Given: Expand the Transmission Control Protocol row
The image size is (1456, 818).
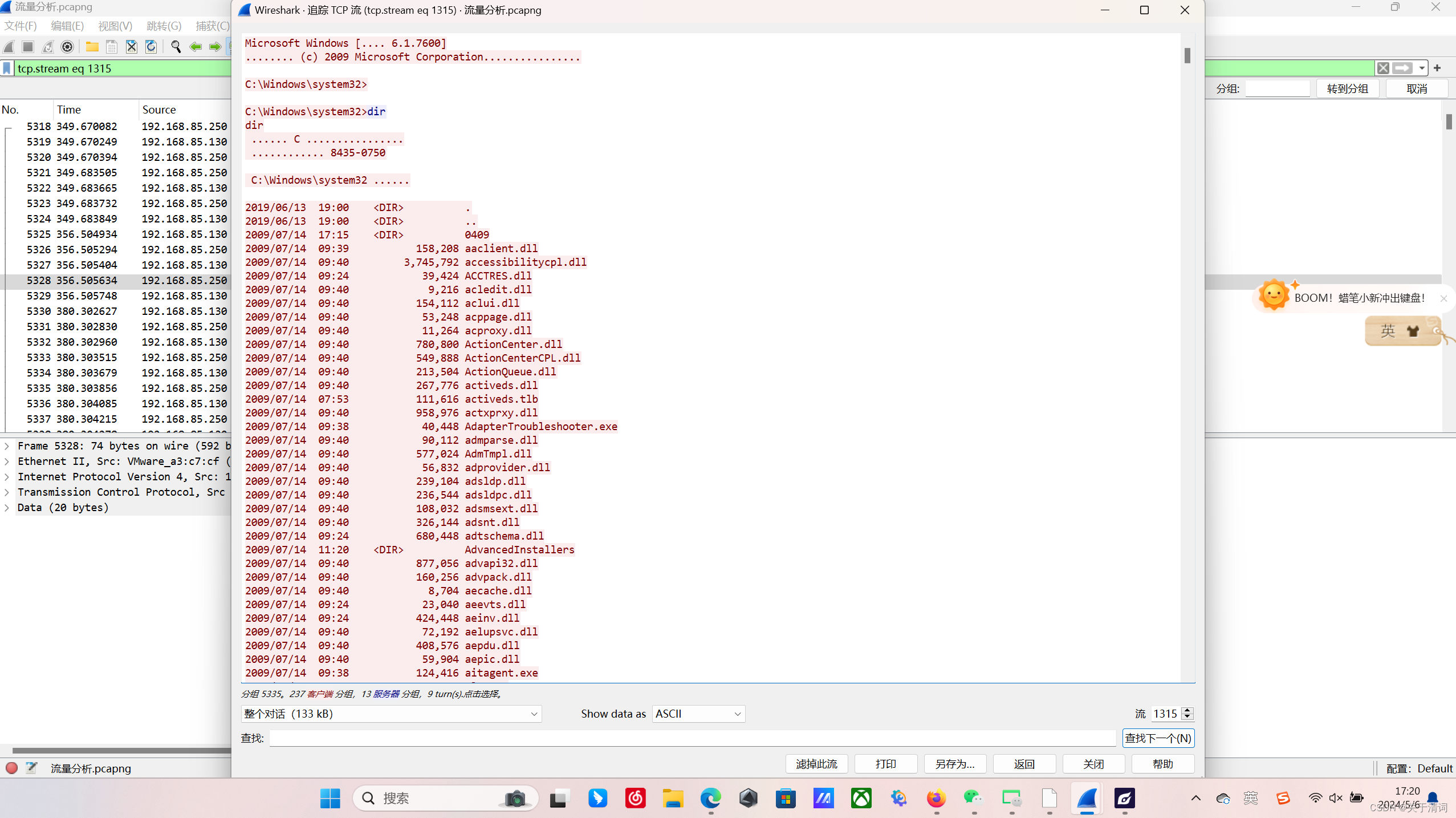Looking at the screenshot, I should click(x=7, y=492).
